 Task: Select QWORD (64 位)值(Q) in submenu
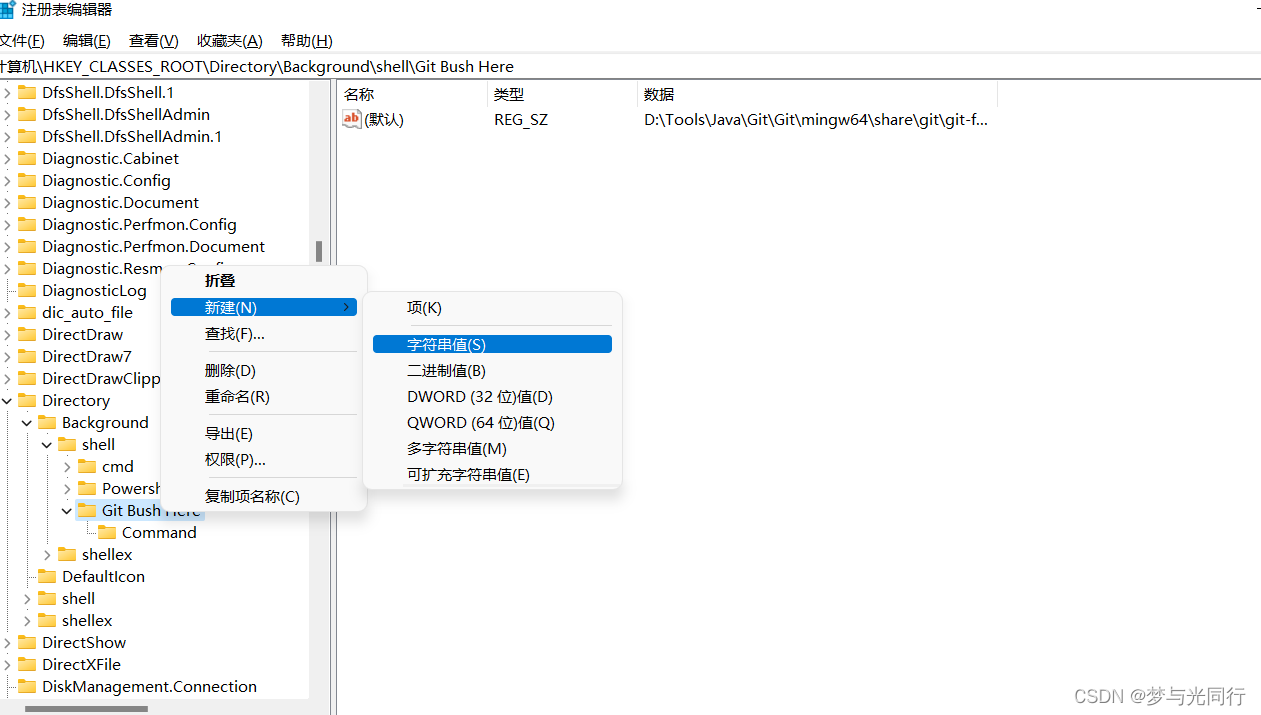click(x=492, y=423)
